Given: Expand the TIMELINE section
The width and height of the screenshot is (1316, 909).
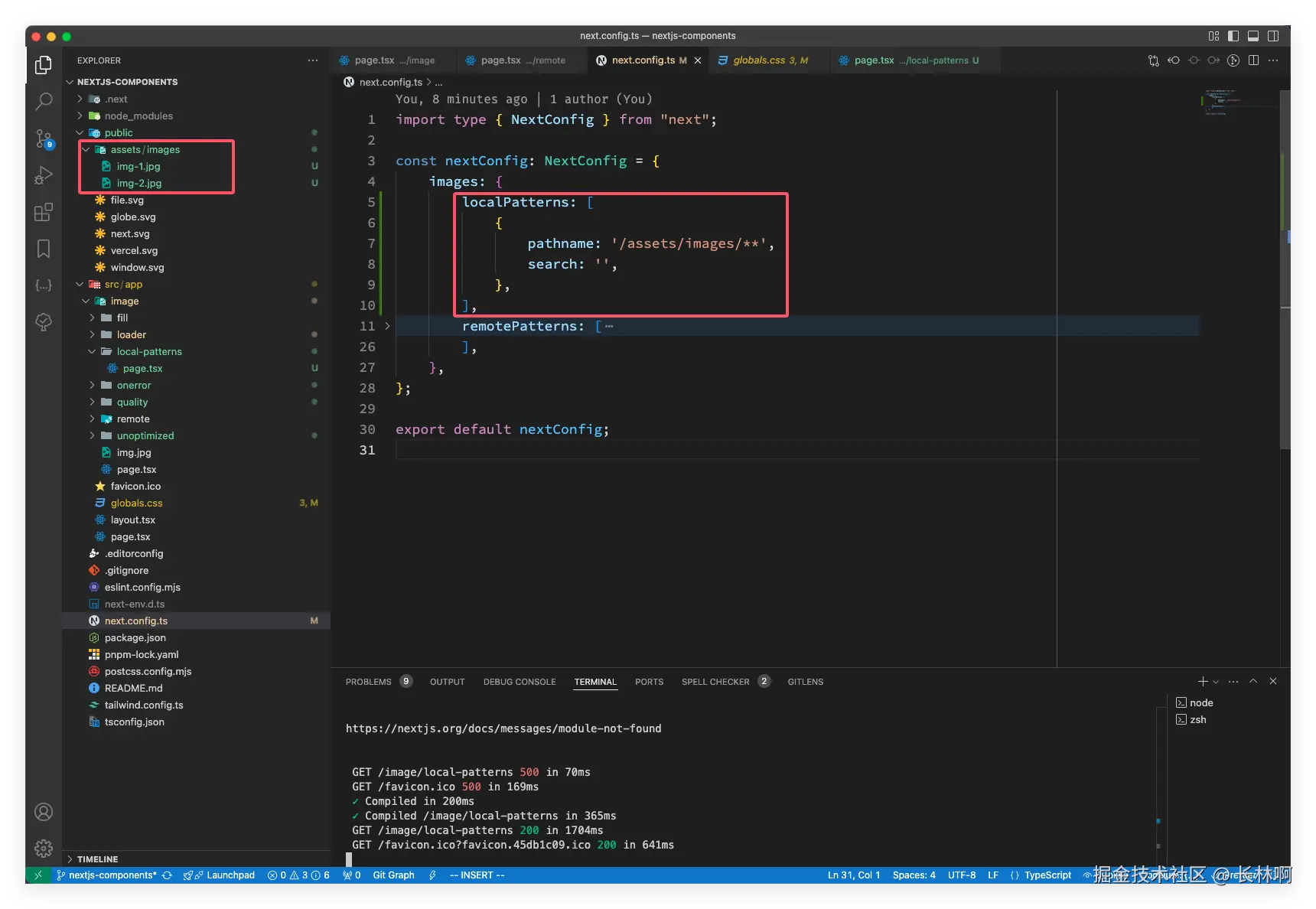Looking at the screenshot, I should pos(97,859).
